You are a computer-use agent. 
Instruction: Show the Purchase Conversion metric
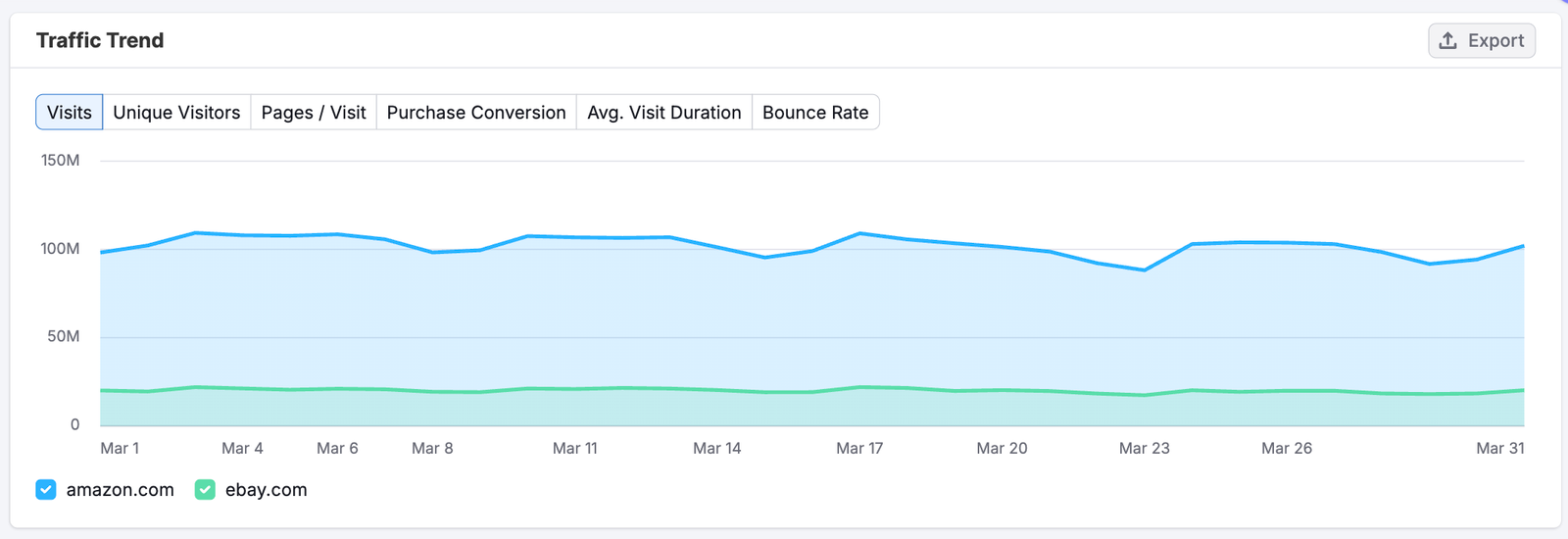(476, 113)
